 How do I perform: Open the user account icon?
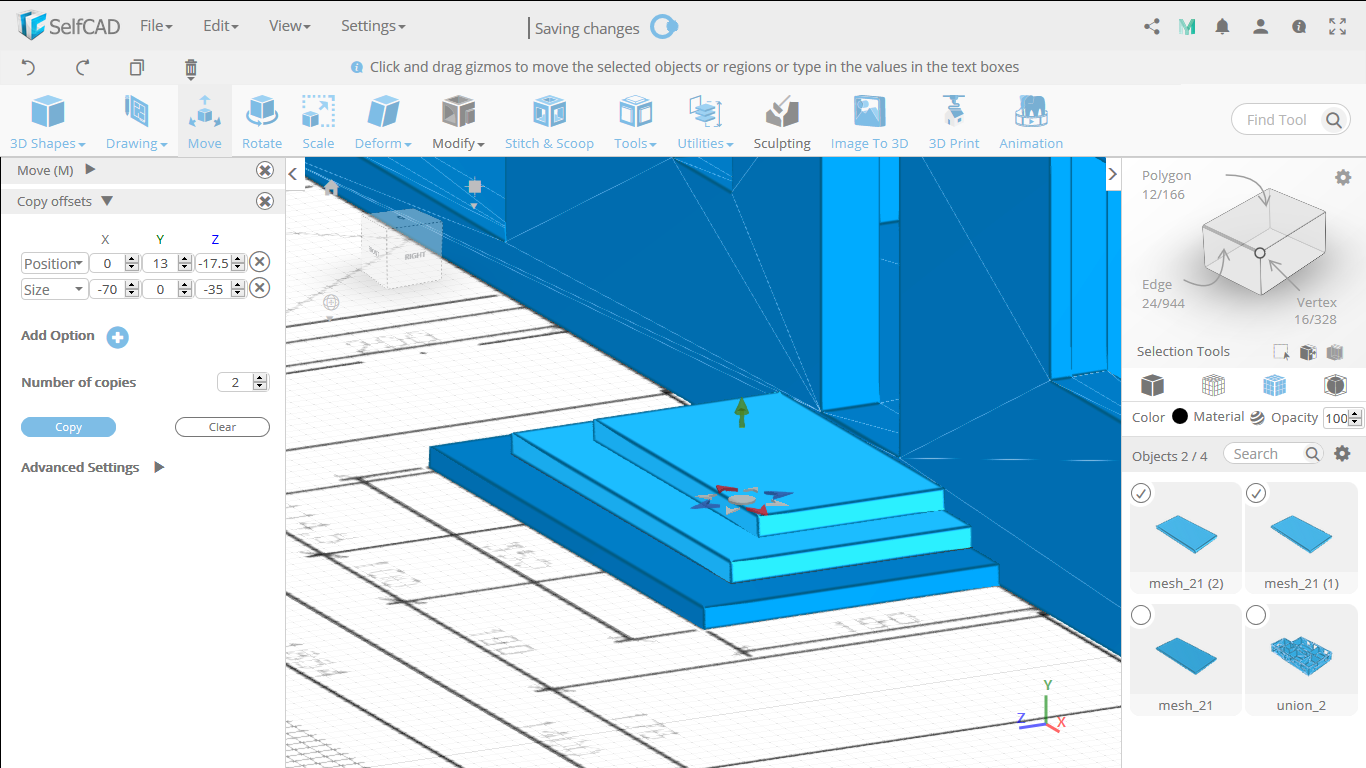(x=1261, y=27)
